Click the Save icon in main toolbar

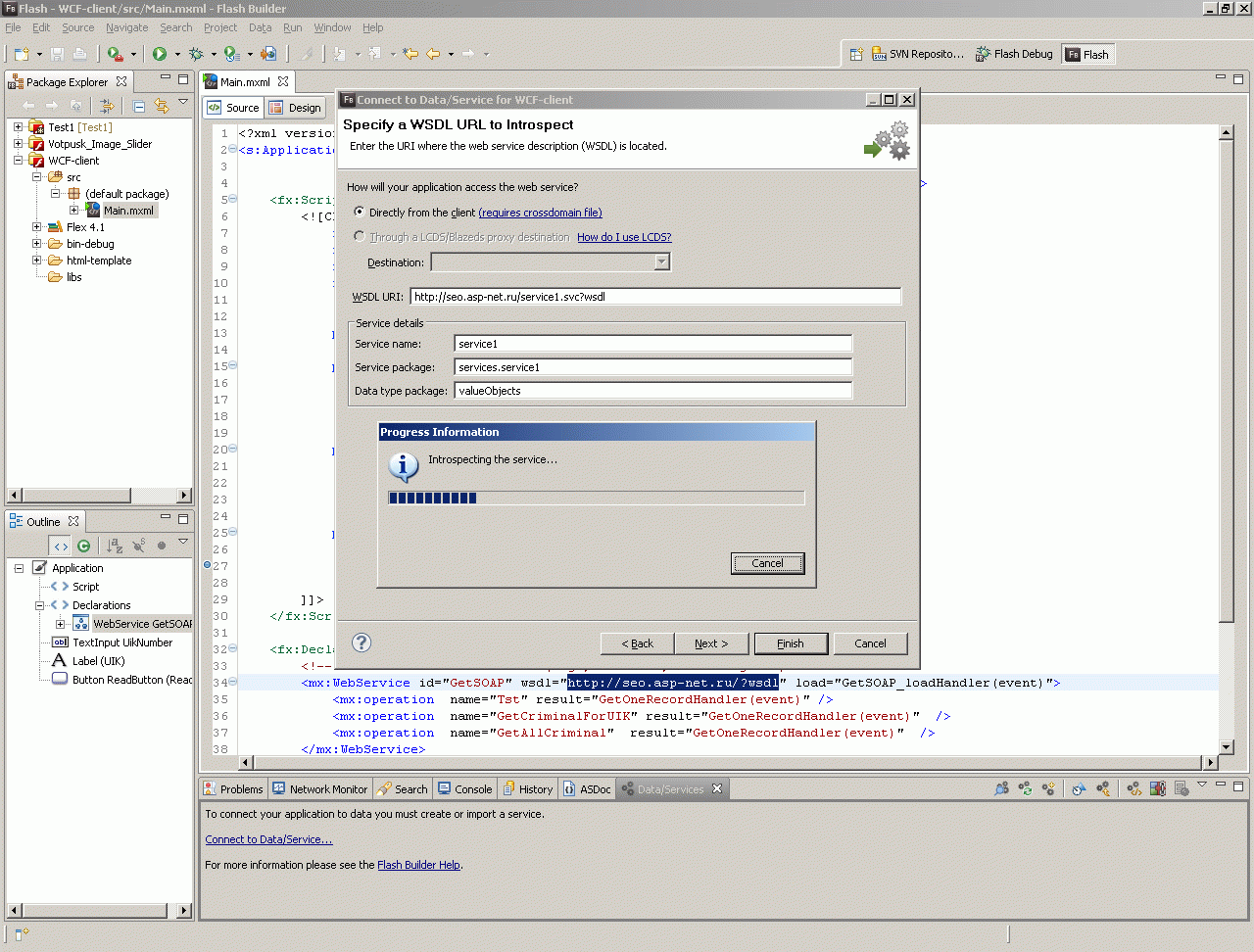point(57,54)
